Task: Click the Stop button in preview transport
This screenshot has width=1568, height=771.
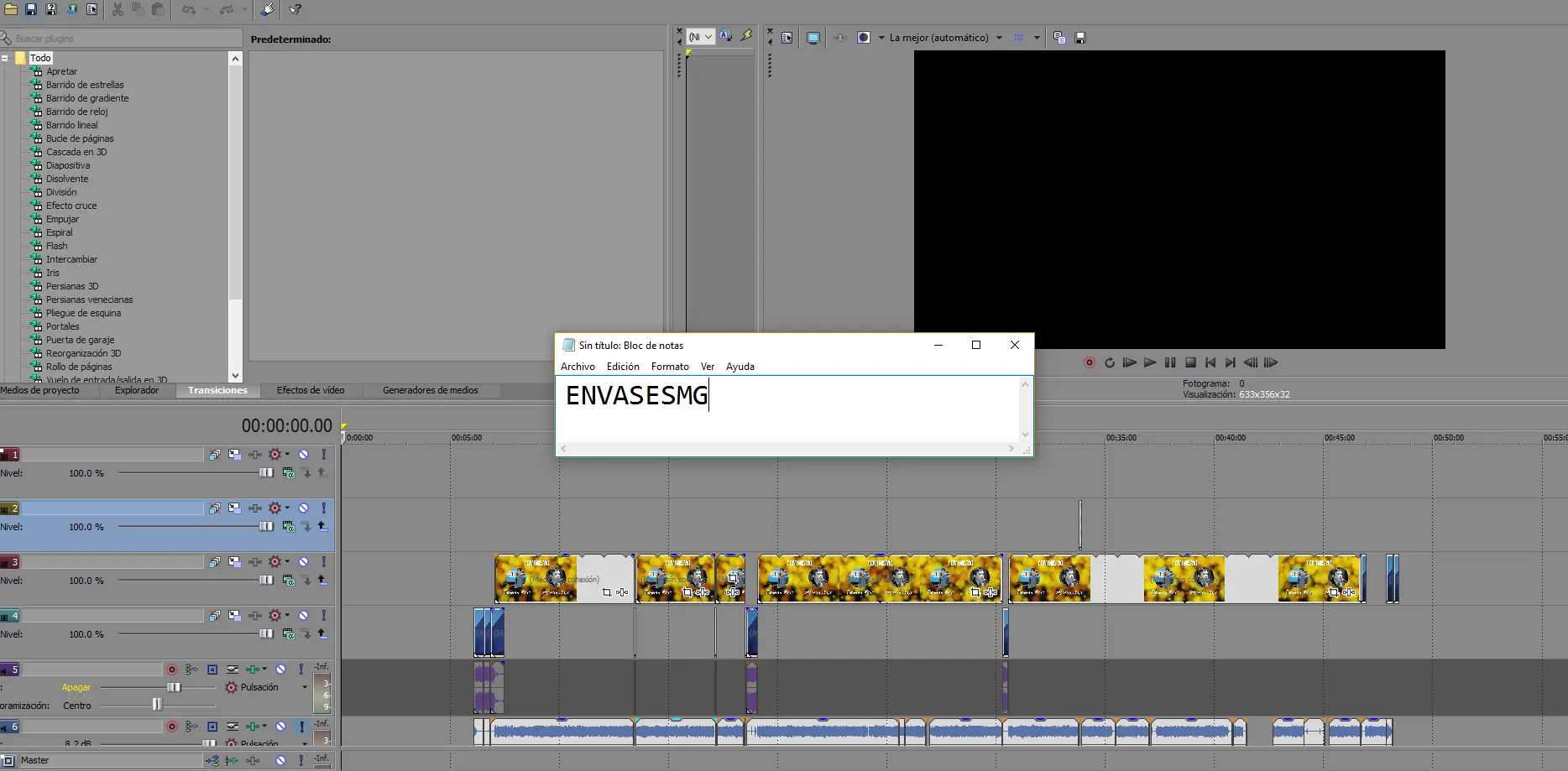Action: (1190, 362)
